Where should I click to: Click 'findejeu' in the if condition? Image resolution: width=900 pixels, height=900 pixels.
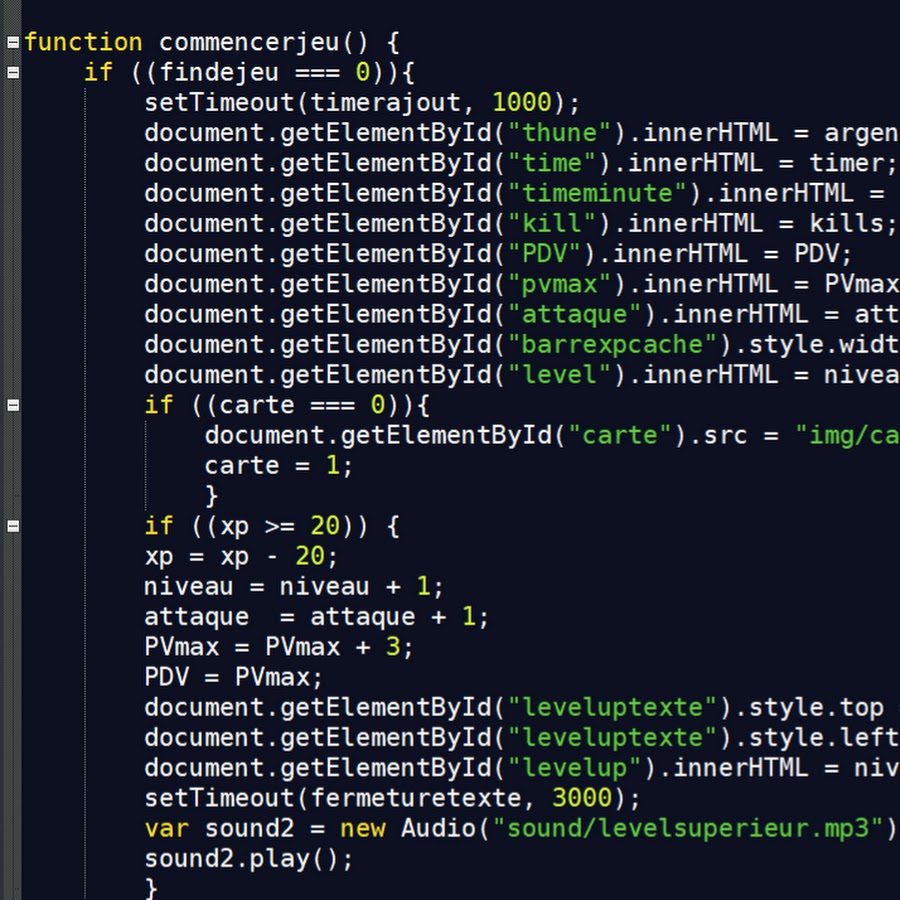click(x=219, y=73)
